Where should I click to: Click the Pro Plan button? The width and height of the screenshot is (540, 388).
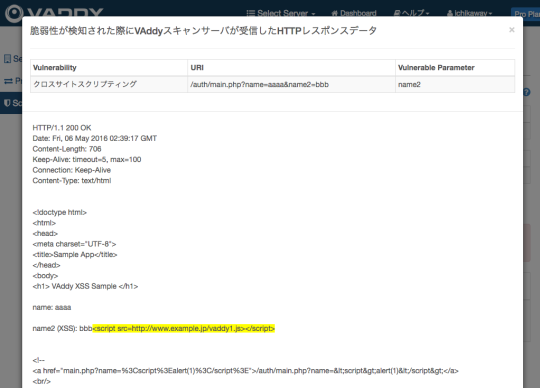pyautogui.click(x=526, y=14)
